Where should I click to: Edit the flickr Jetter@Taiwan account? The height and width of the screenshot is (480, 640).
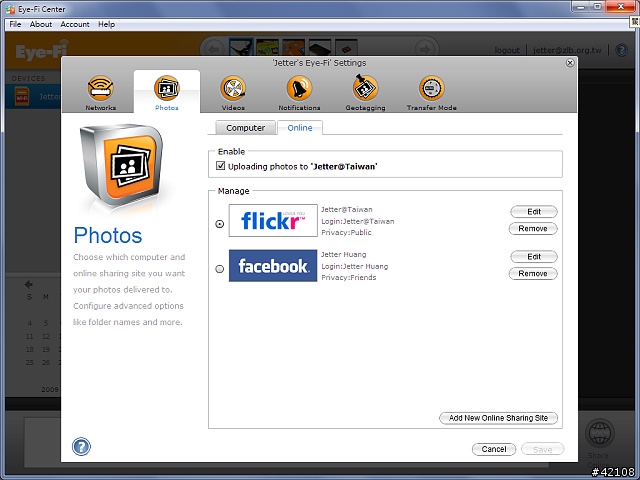534,211
